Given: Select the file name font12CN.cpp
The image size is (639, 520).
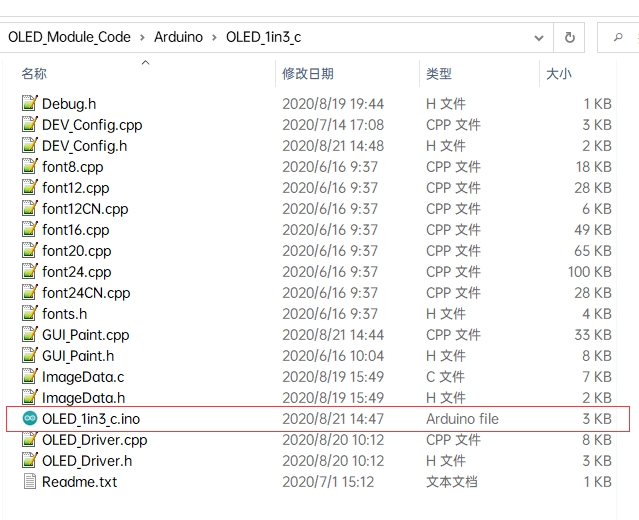Looking at the screenshot, I should point(85,209).
